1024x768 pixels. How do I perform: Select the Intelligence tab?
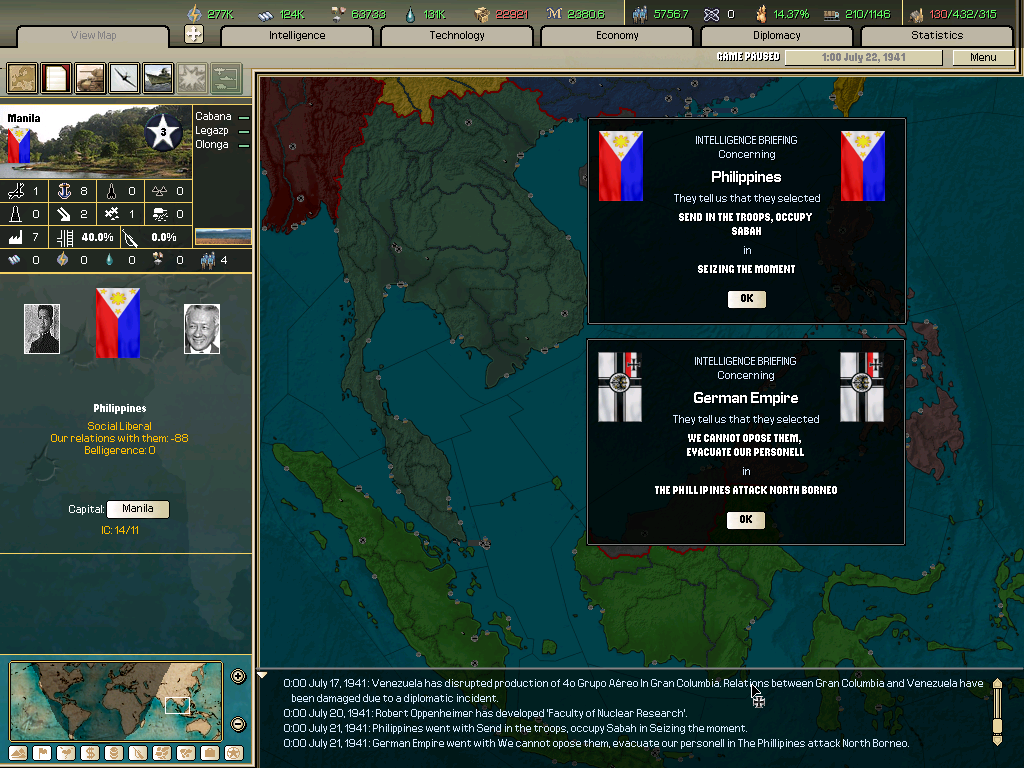tap(296, 35)
